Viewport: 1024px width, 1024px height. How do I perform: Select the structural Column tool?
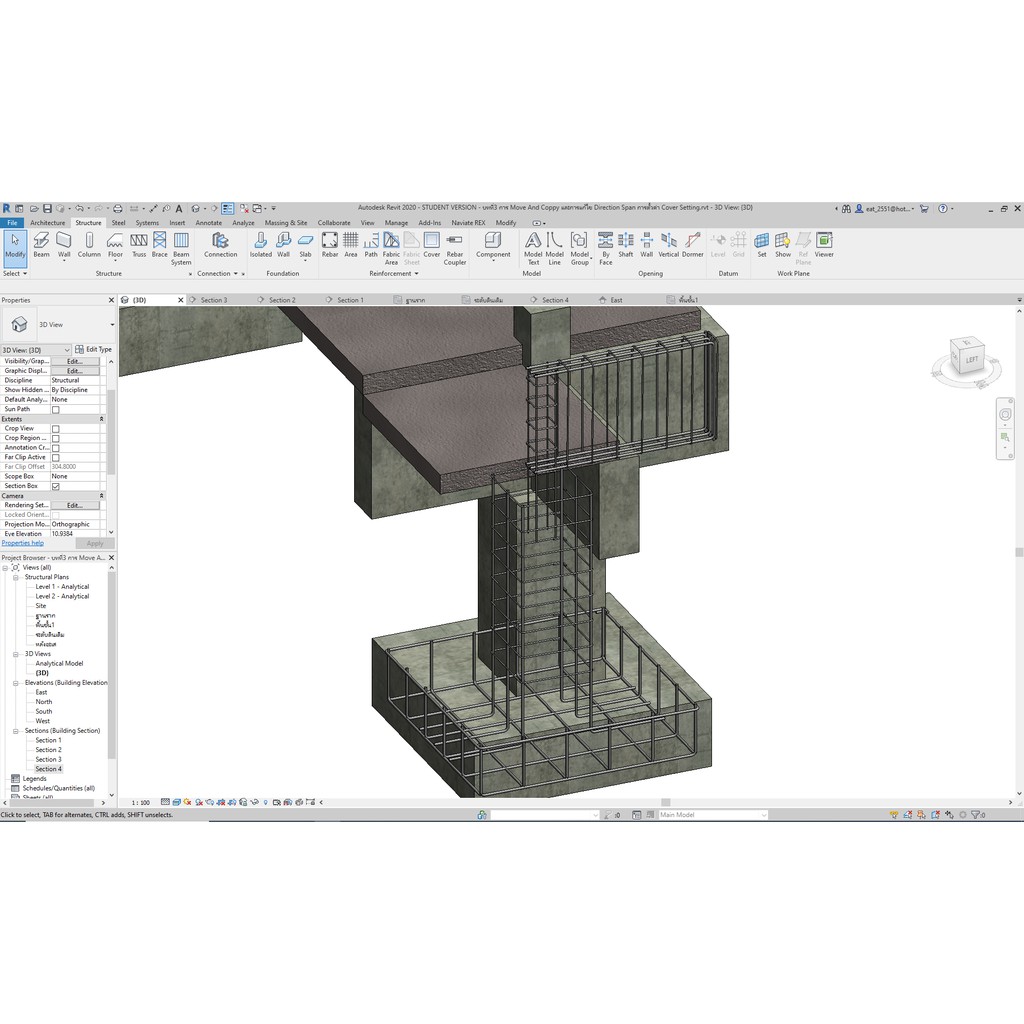(89, 246)
